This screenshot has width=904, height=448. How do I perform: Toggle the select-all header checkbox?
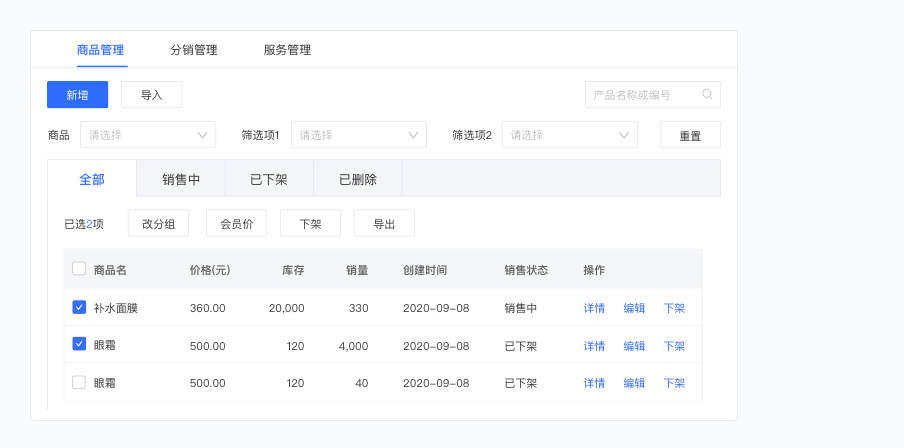tap(79, 269)
